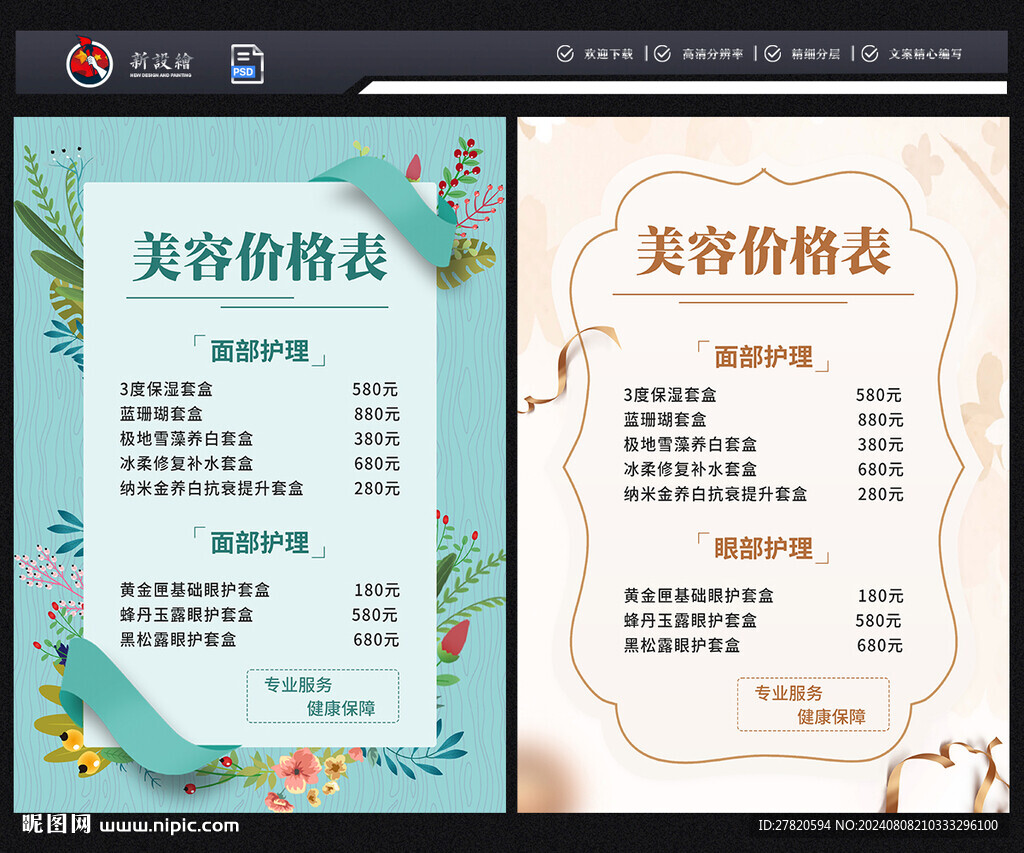The image size is (1024, 853).
Task: Click 极地雪藻养白套盒 in the teal poster
Action: coord(186,439)
